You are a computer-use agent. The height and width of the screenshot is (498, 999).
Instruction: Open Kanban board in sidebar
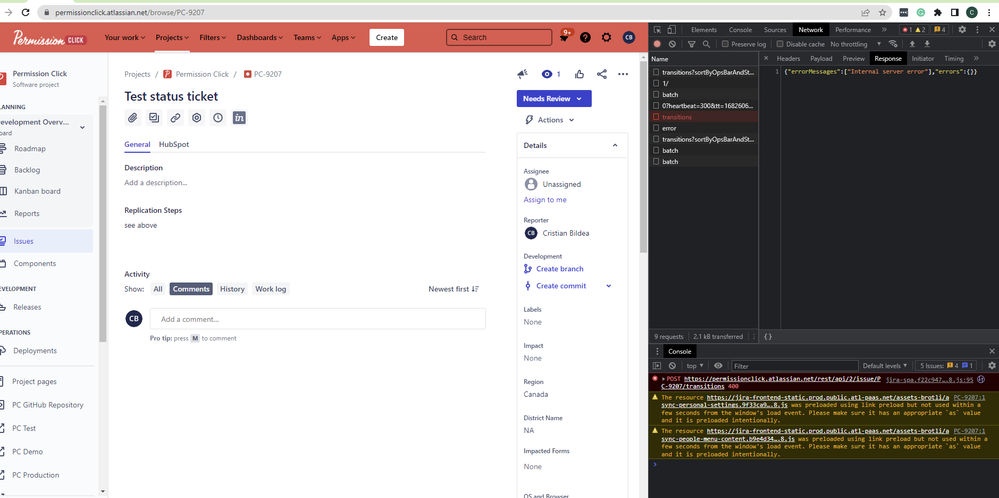[38, 191]
